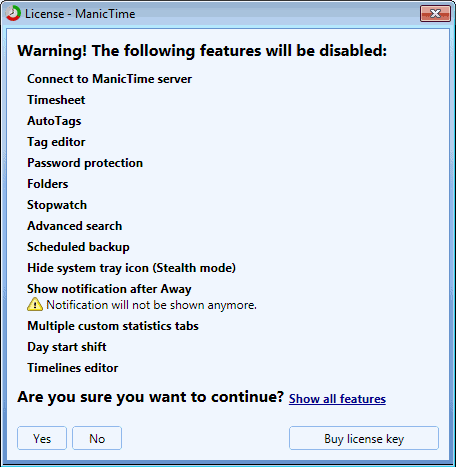Click the Folders feature label
The image size is (456, 467).
(x=48, y=184)
